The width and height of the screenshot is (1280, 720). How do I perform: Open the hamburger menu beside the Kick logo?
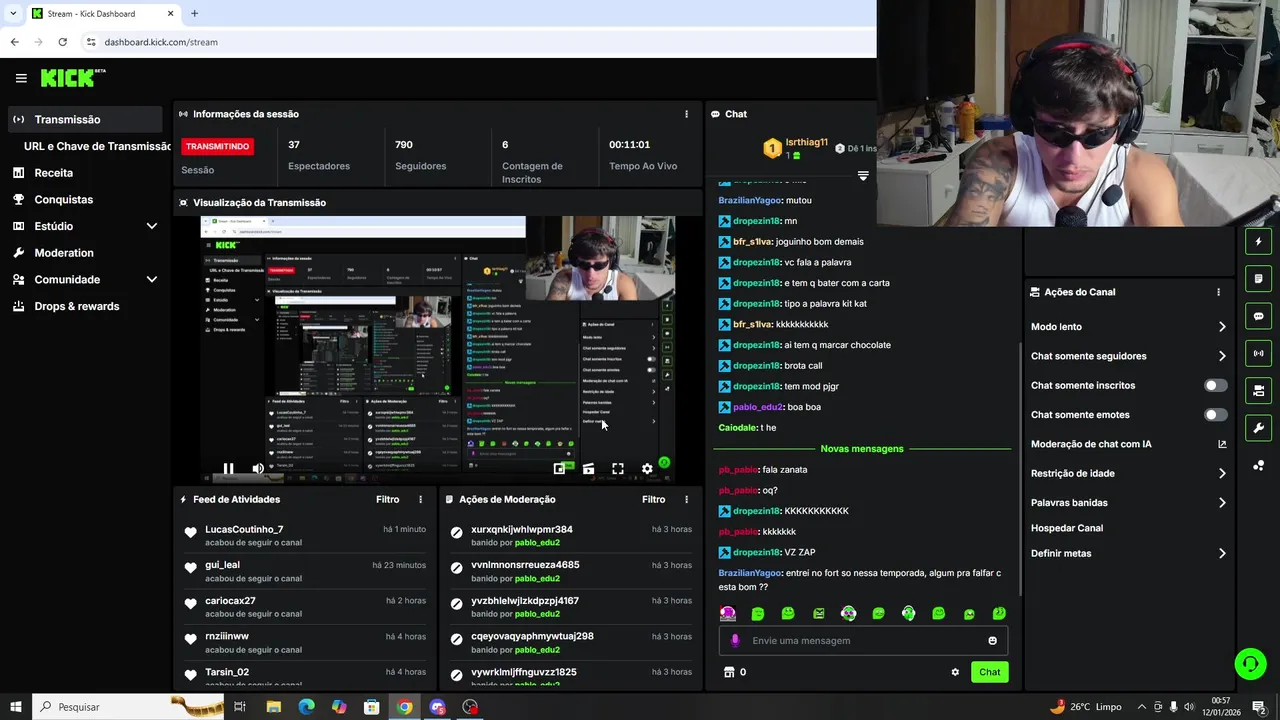[21, 78]
